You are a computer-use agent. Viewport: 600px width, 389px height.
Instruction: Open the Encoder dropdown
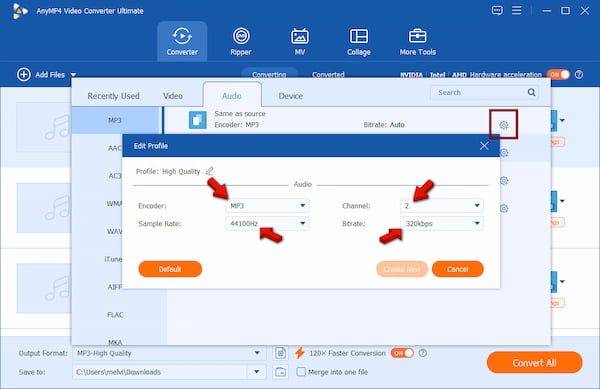click(x=267, y=206)
